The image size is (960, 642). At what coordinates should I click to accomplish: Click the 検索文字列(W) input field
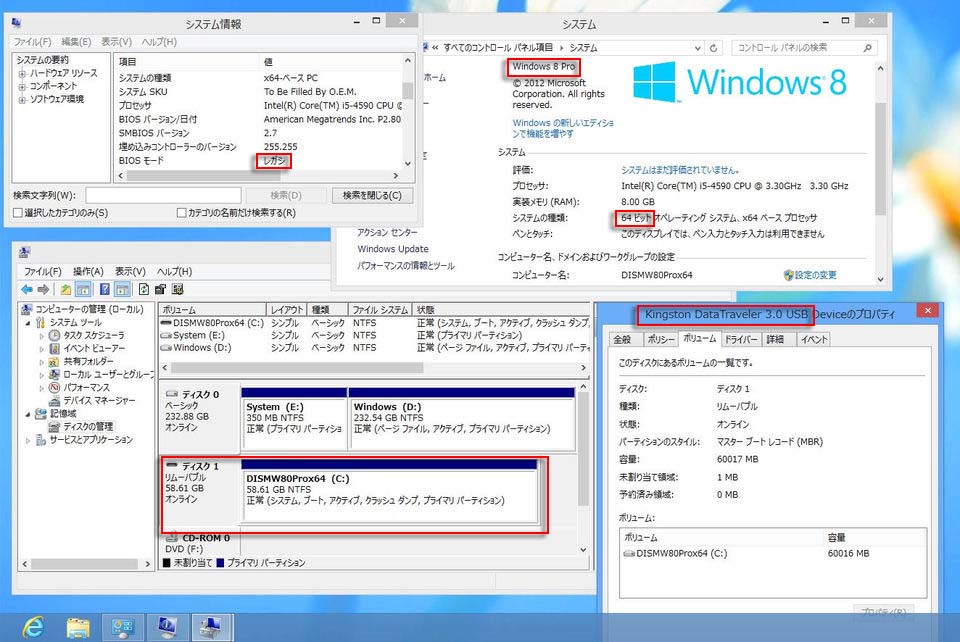pyautogui.click(x=163, y=195)
